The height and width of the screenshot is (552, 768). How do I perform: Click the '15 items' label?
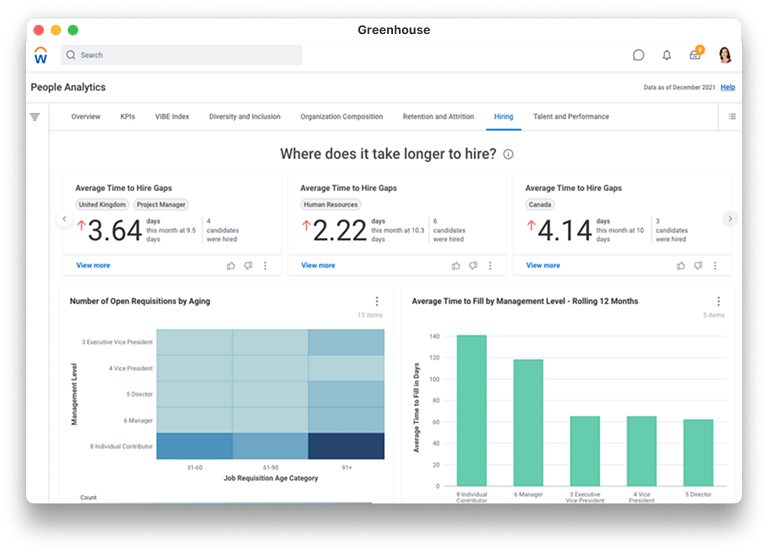[370, 315]
